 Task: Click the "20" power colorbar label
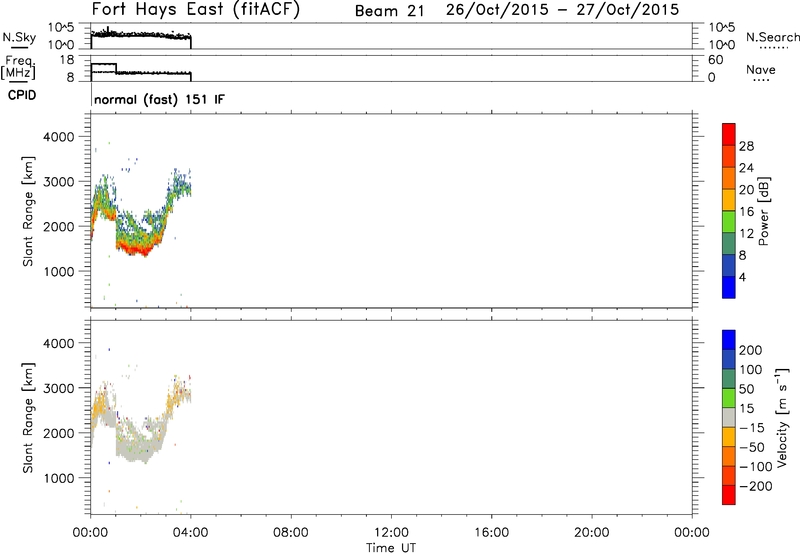point(746,190)
